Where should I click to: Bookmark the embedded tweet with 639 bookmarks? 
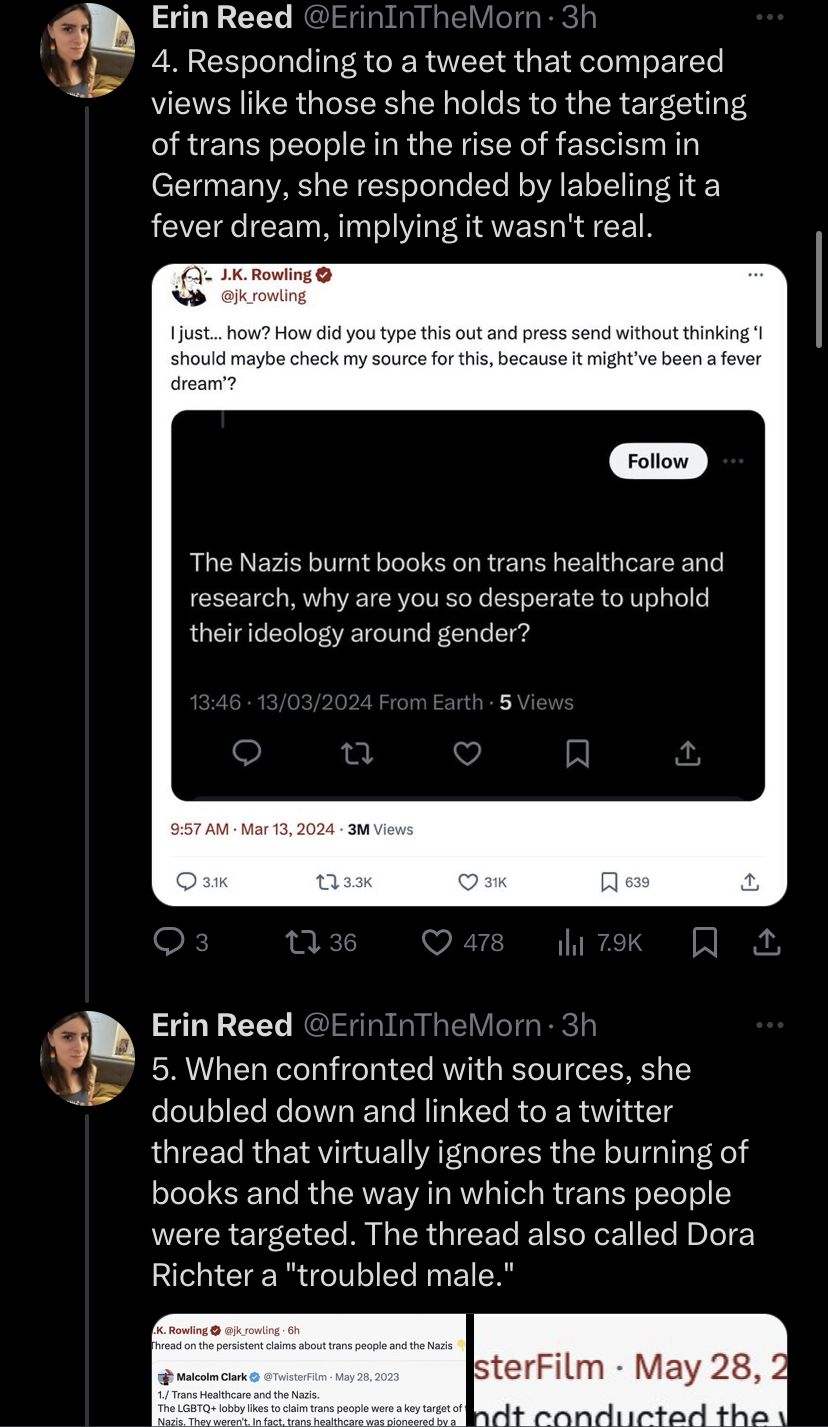point(609,882)
